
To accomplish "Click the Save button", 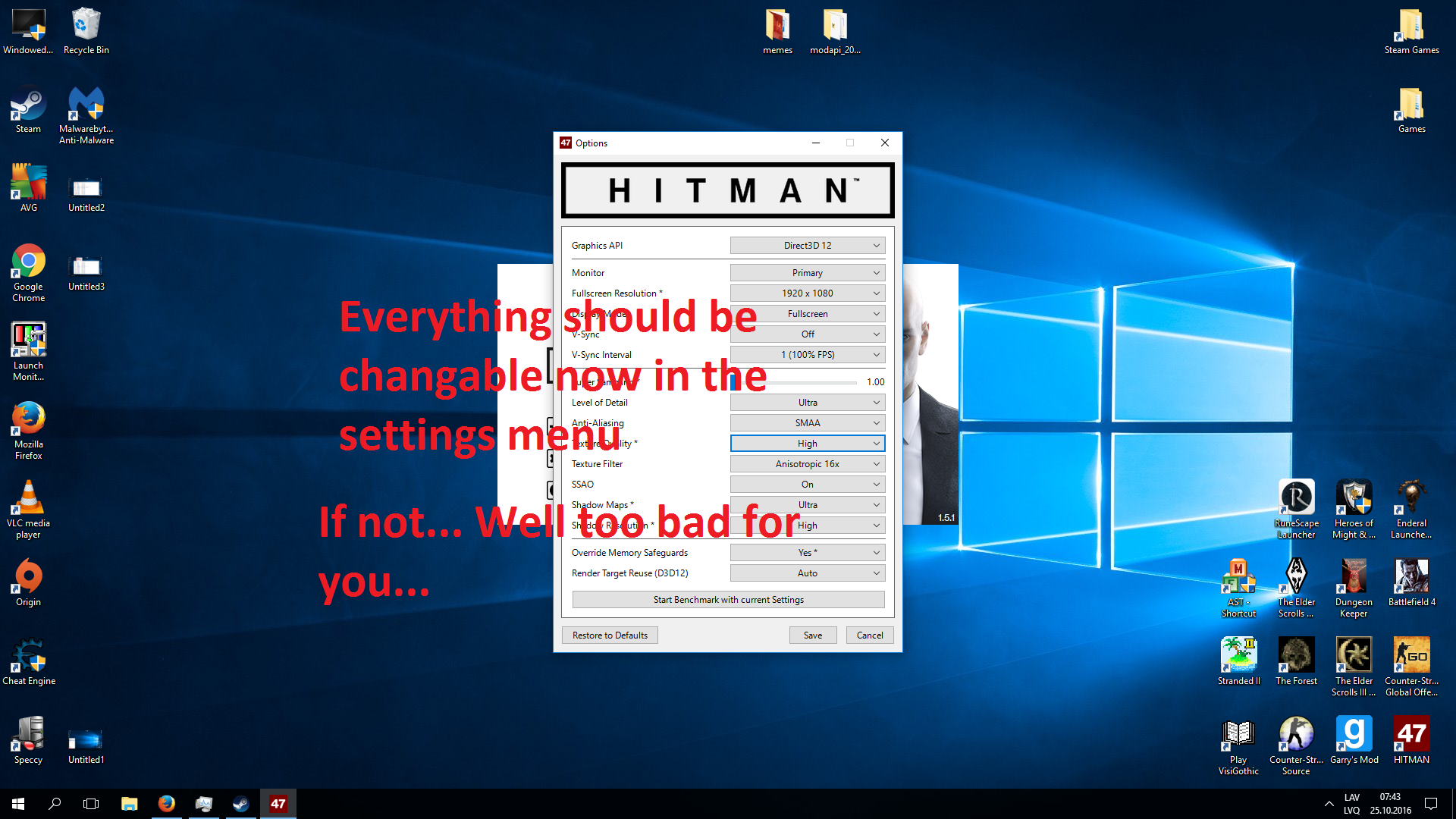I will point(812,635).
